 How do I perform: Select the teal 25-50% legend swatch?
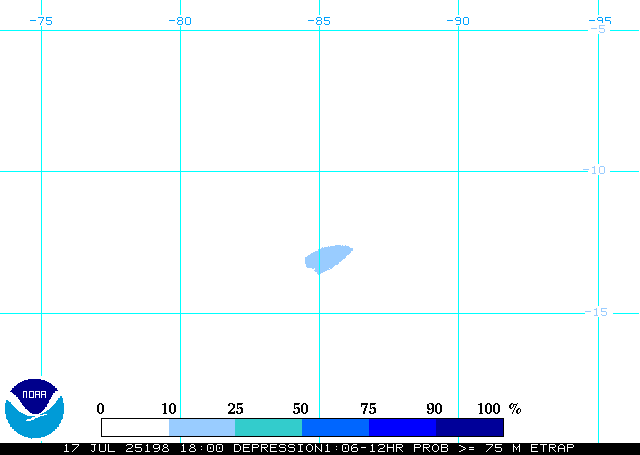269,427
